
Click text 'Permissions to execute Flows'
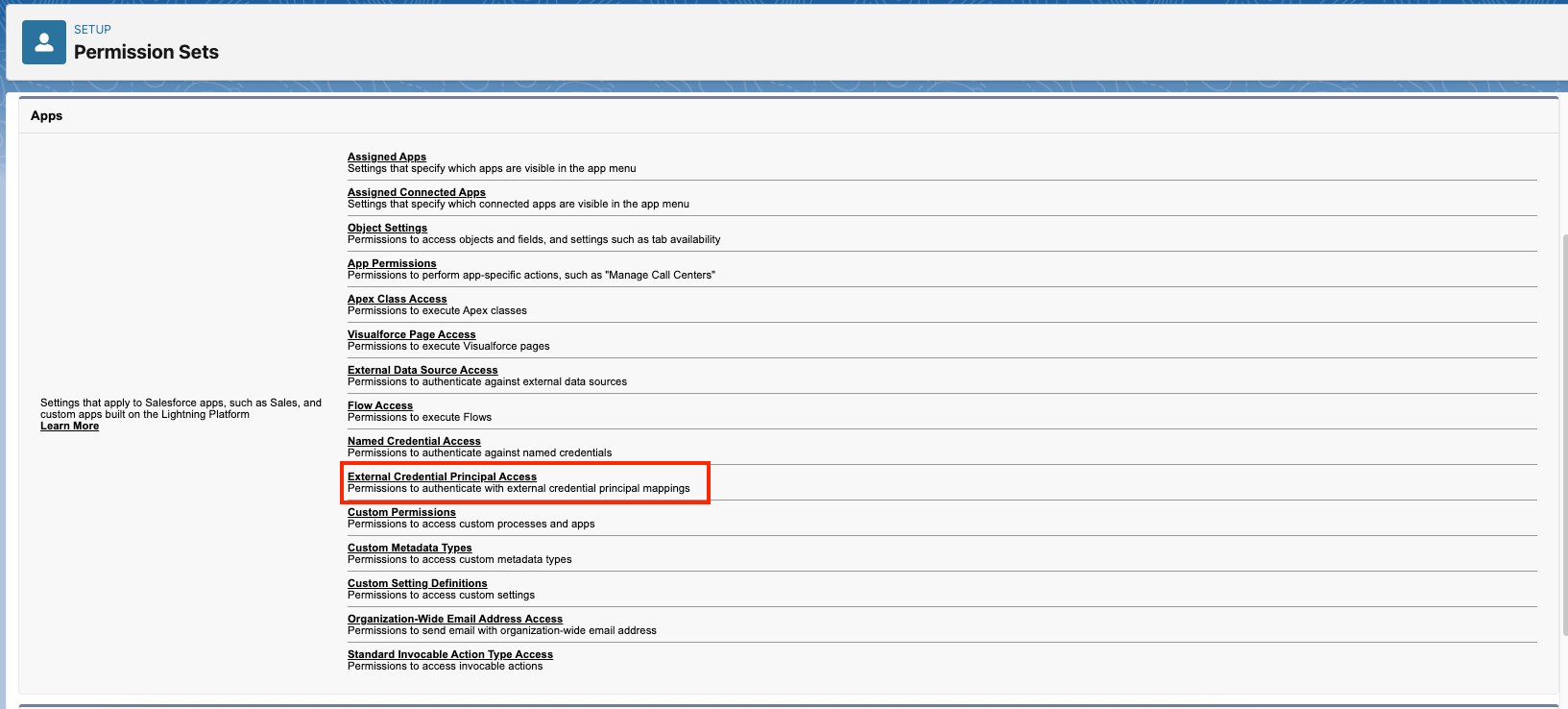(x=420, y=417)
